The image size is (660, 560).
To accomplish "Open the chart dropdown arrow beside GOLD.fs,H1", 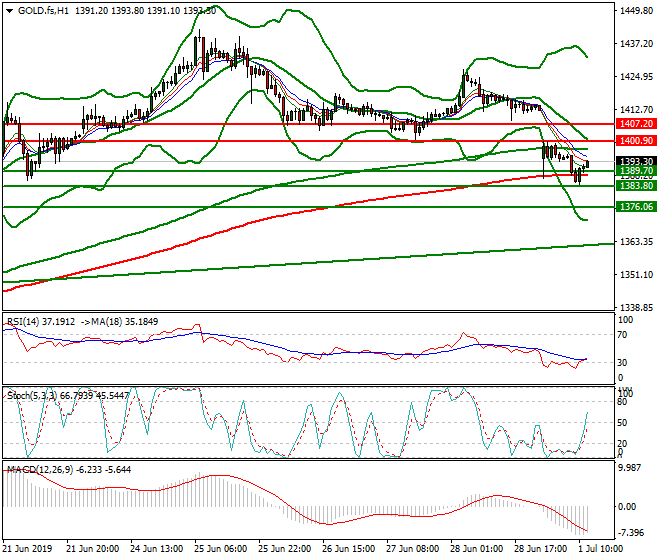I will pos(10,11).
